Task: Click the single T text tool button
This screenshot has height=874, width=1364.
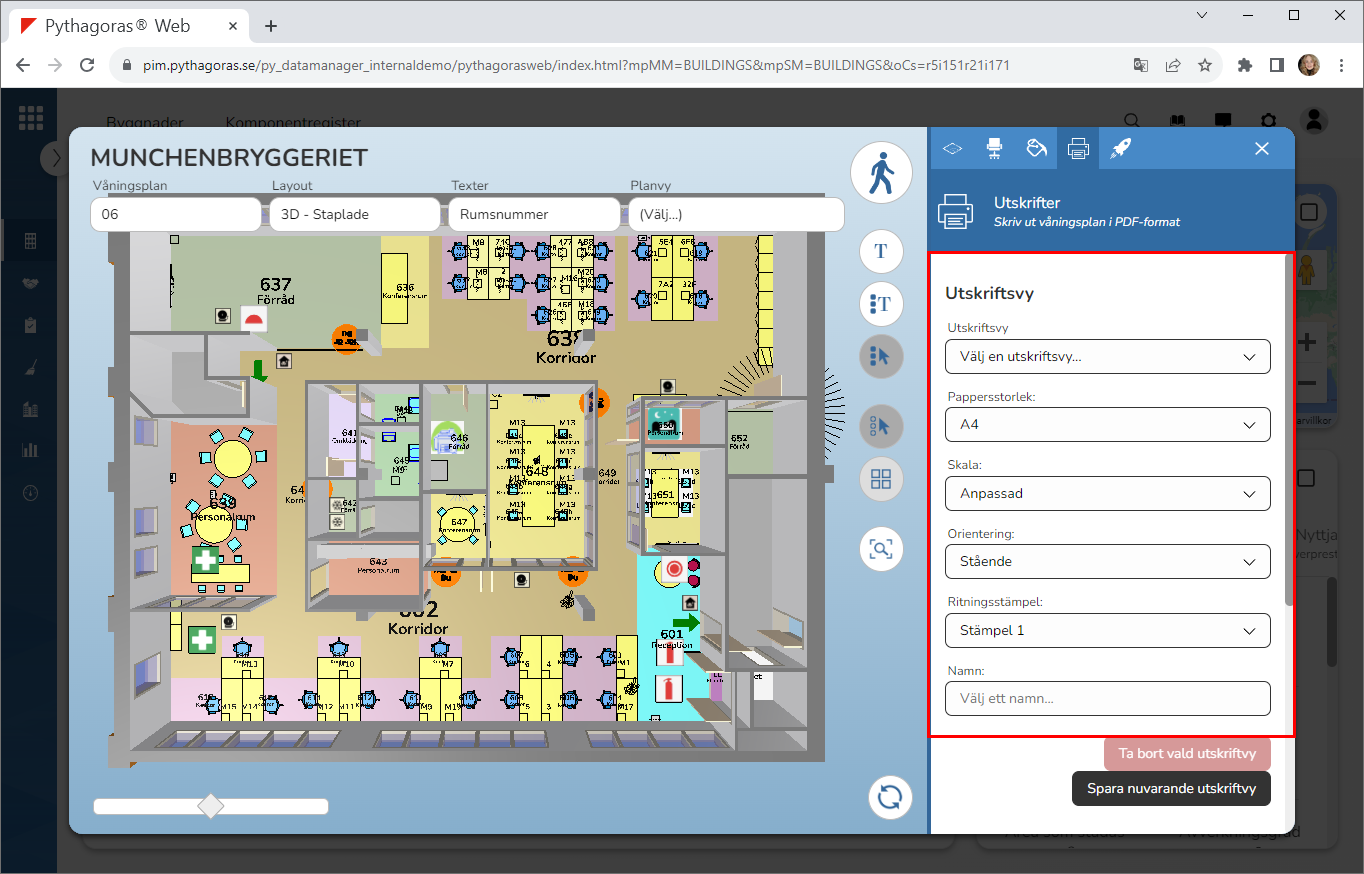Action: click(881, 251)
